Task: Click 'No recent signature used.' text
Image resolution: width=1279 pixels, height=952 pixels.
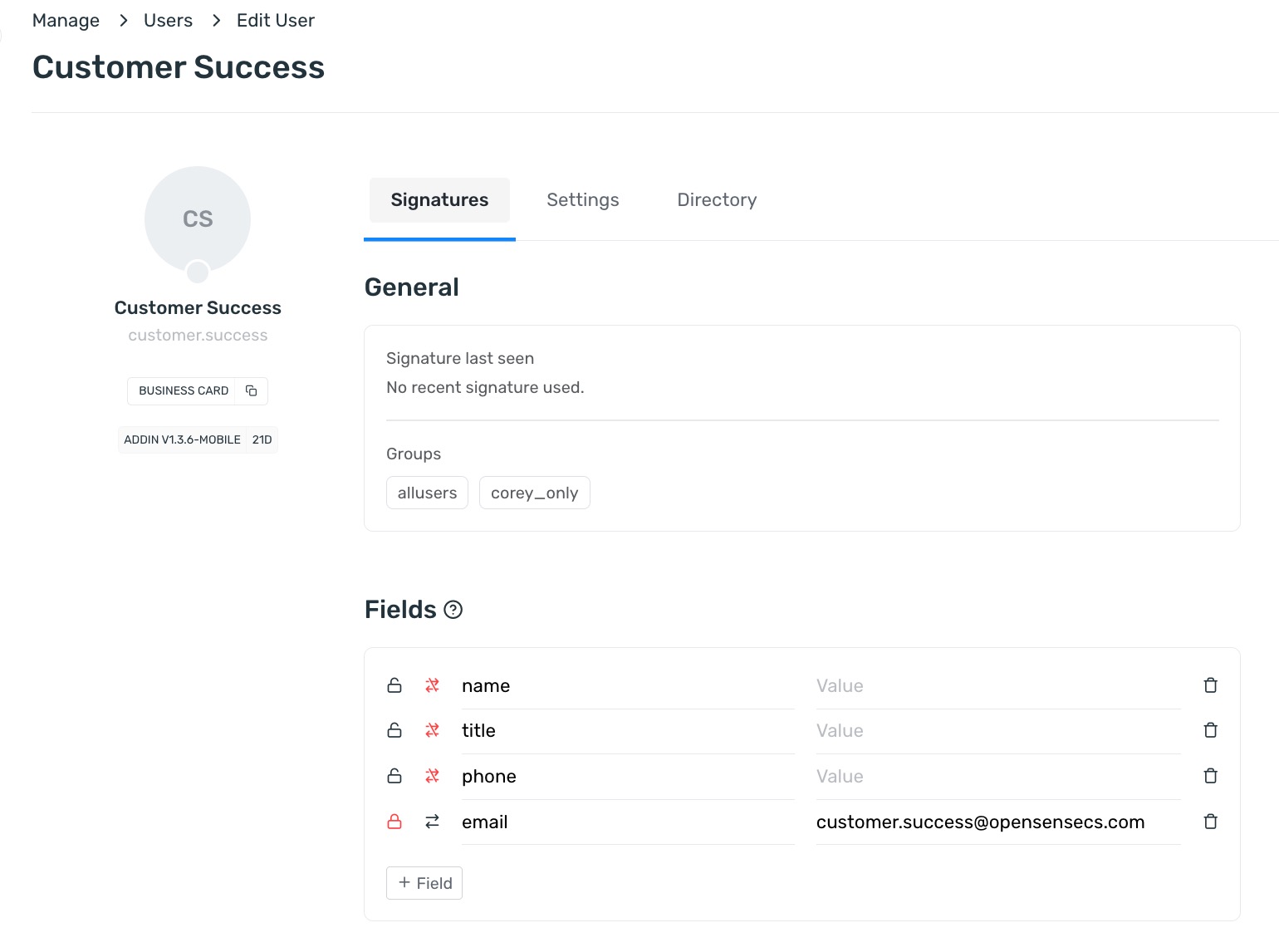Action: pyautogui.click(x=485, y=388)
